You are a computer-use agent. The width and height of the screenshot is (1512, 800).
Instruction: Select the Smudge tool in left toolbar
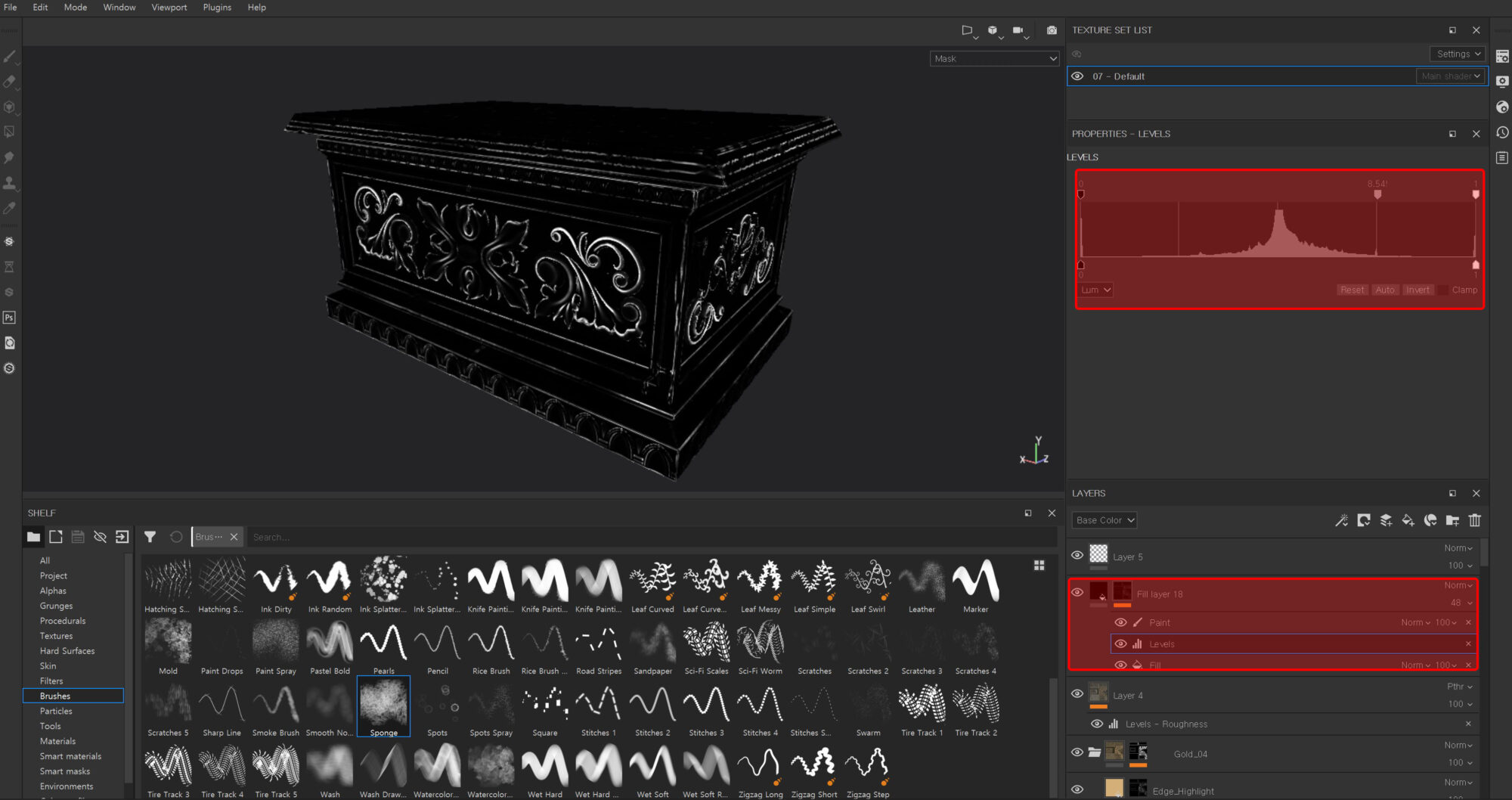coord(10,157)
